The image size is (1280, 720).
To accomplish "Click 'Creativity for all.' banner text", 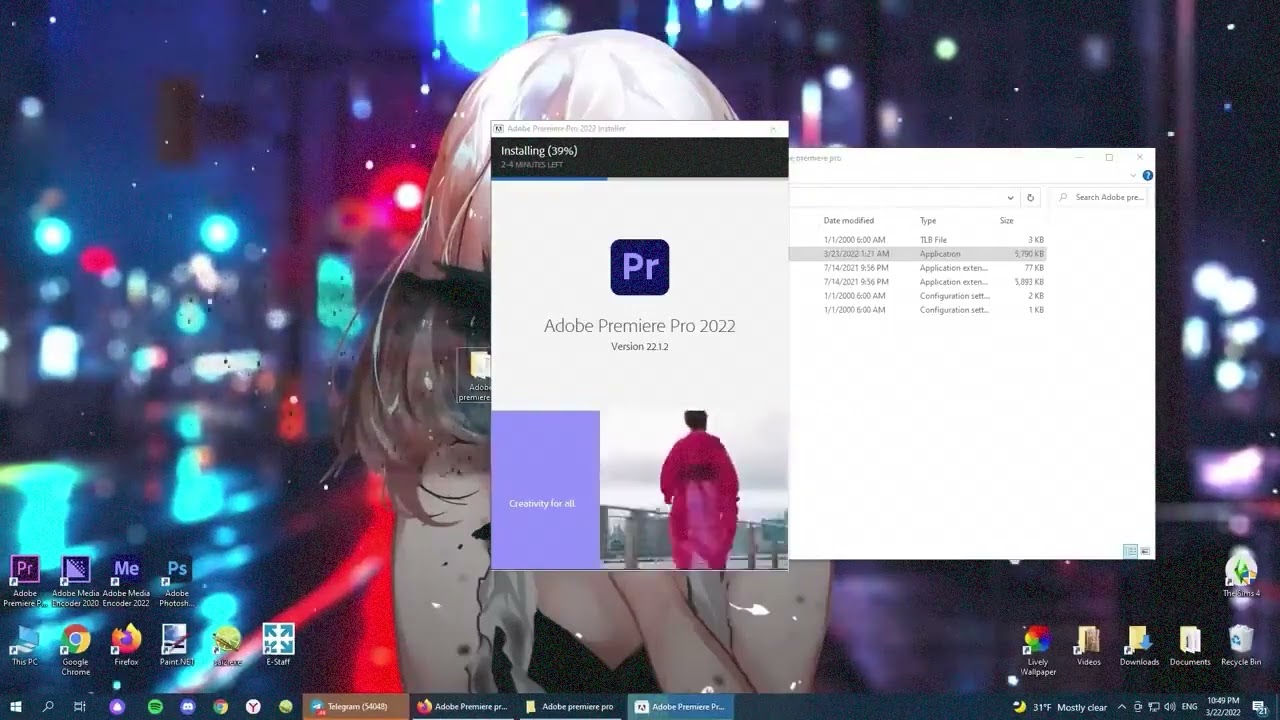I will [542, 503].
